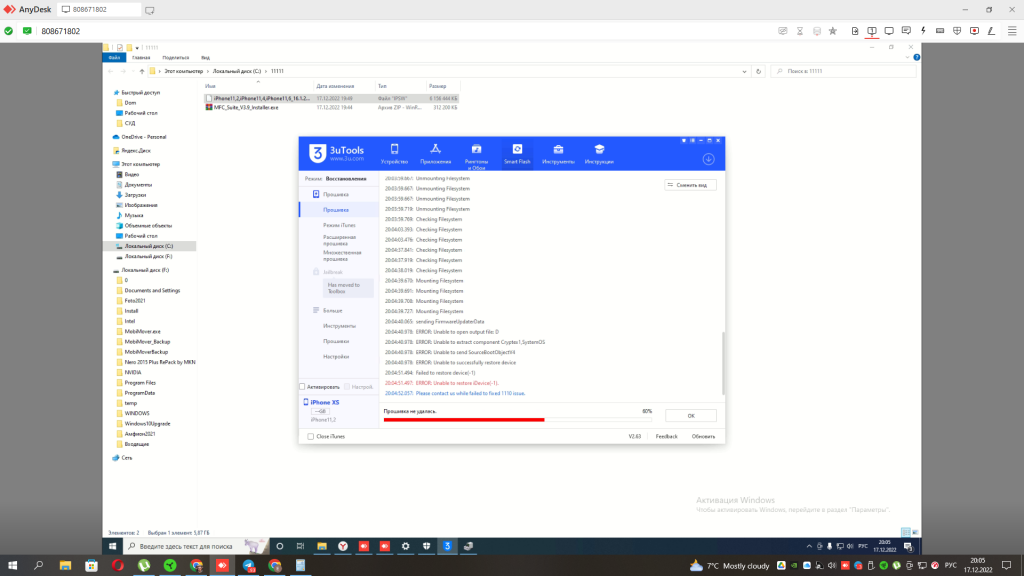Viewport: 1024px width, 576px height.
Task: Click the Сменить вид button
Action: click(690, 185)
